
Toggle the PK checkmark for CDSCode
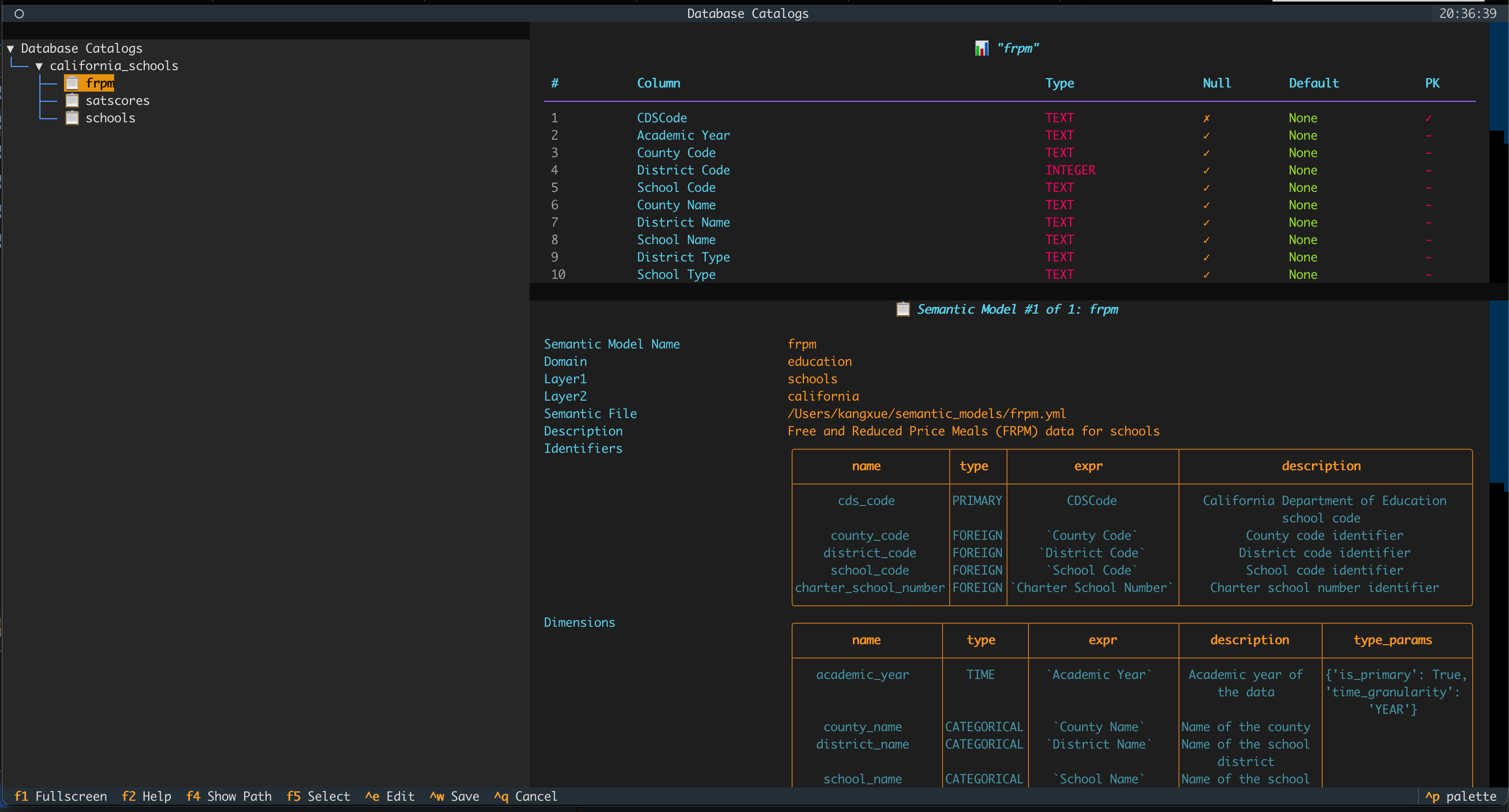tap(1429, 118)
